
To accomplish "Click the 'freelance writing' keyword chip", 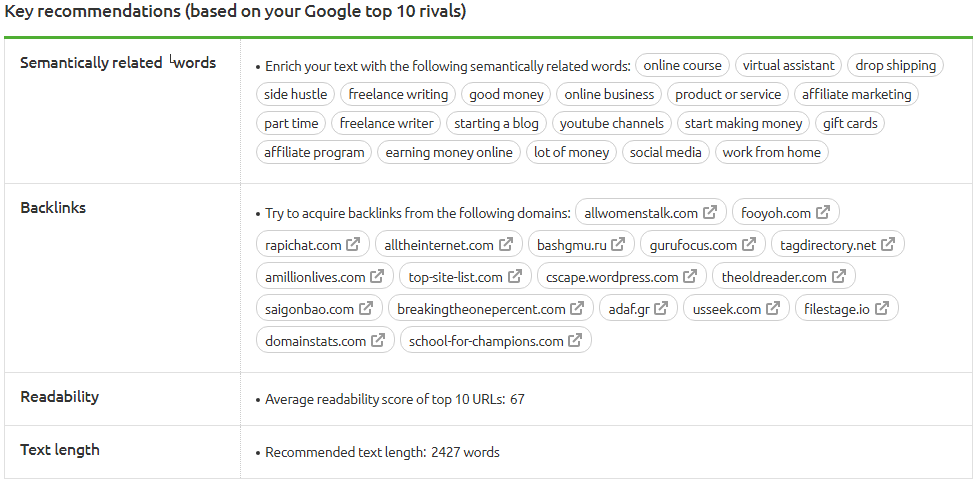I will click(x=398, y=94).
